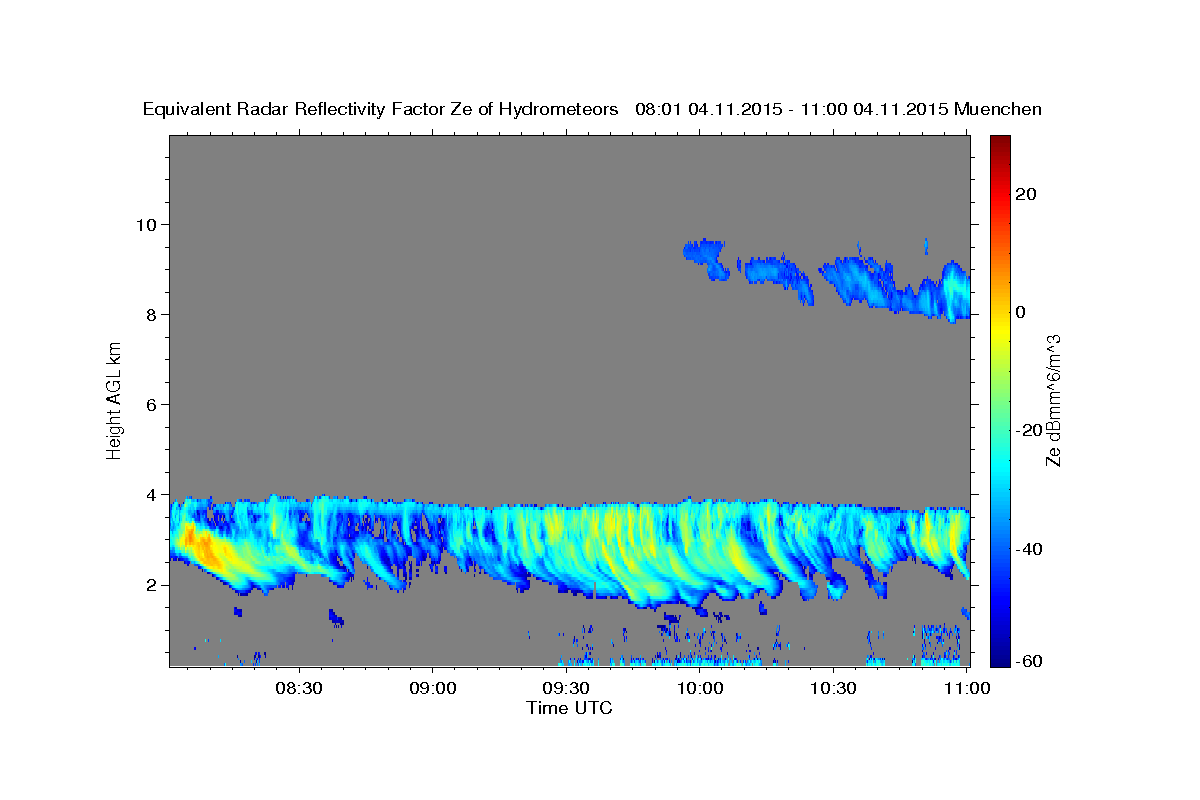The image size is (1200, 800).
Task: Click the 11:00 time tick label
Action: (x=966, y=688)
